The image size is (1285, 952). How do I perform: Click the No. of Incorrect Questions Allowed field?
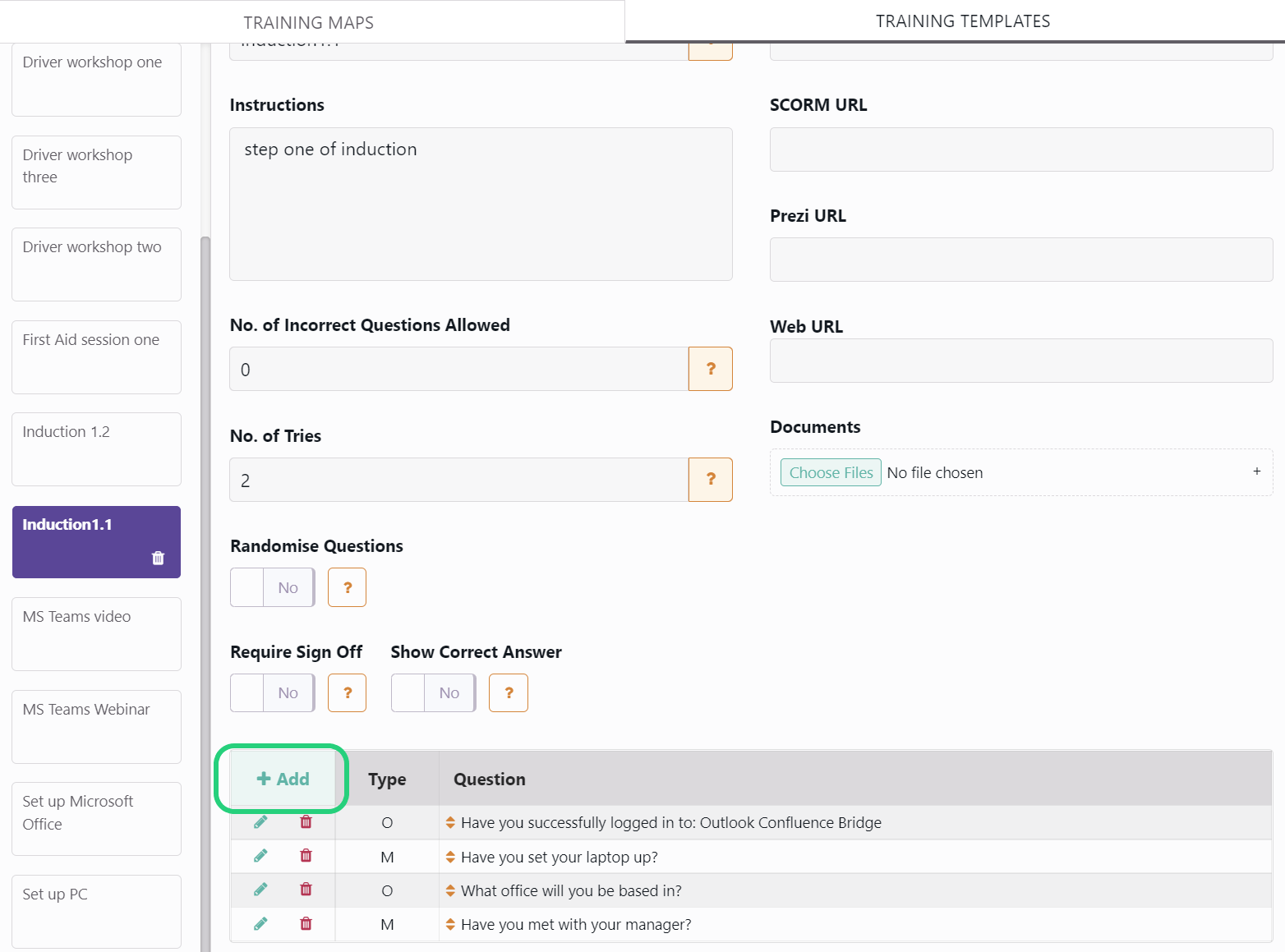(458, 369)
